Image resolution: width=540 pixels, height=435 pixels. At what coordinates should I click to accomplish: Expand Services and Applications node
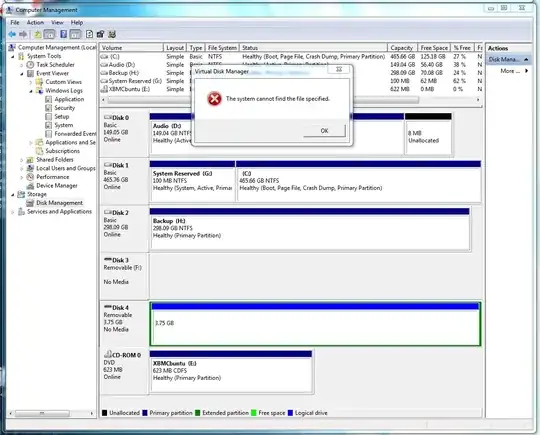(x=13, y=211)
